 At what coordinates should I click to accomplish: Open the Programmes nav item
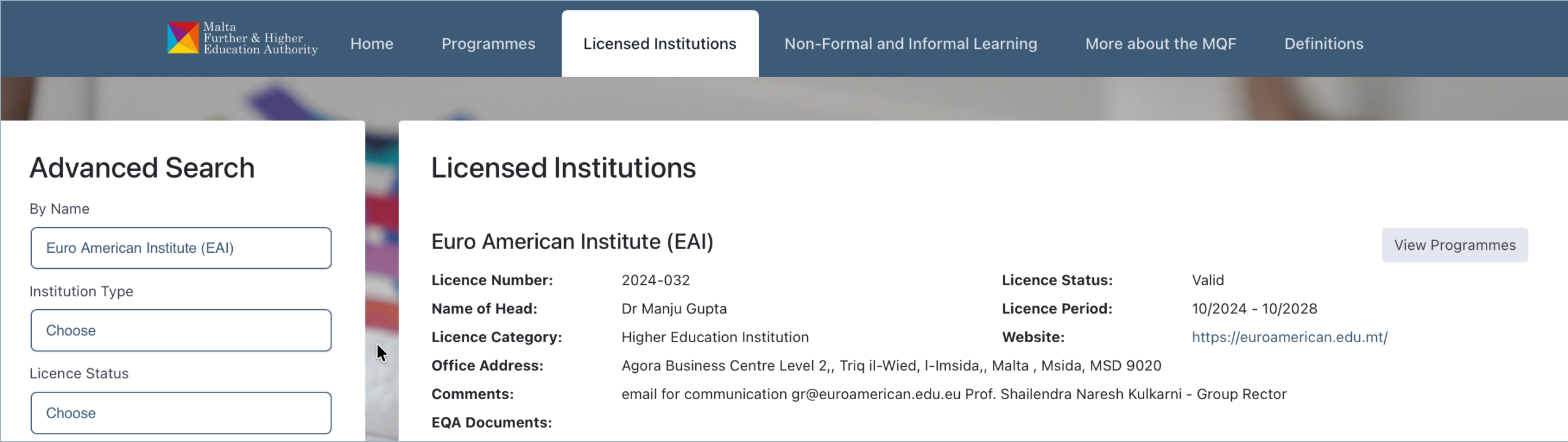488,44
